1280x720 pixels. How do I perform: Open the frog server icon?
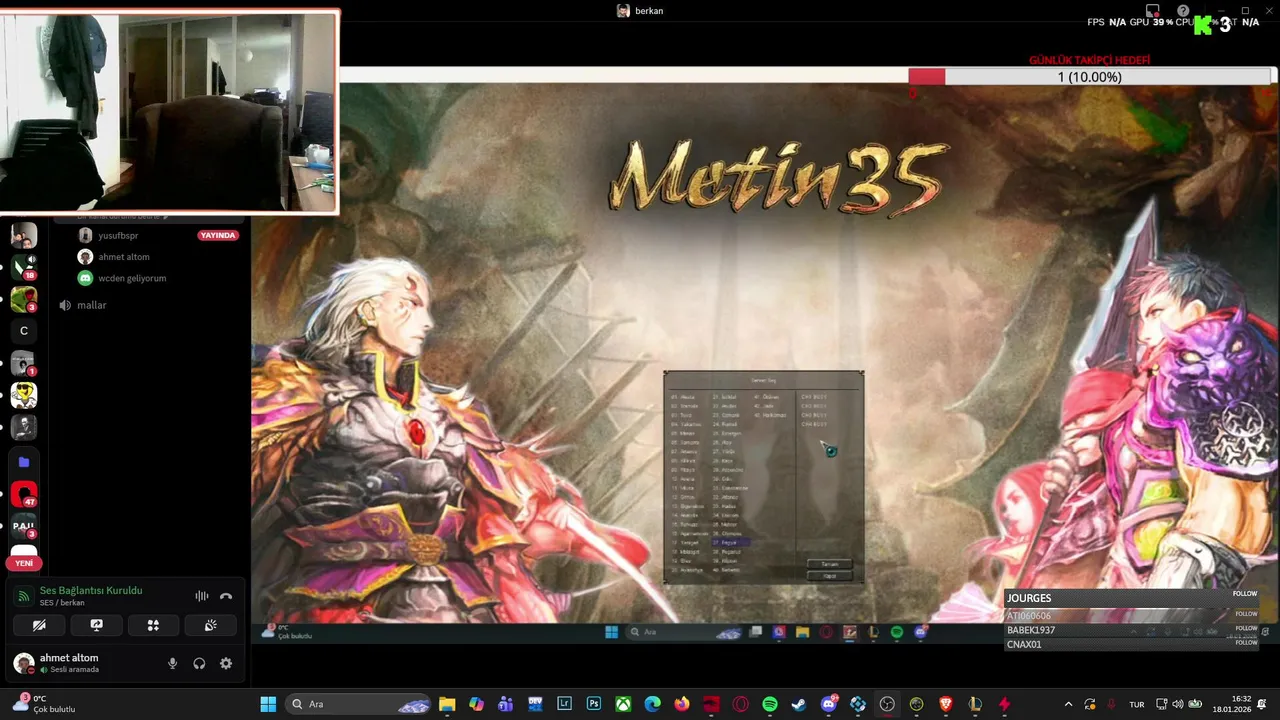[x=24, y=299]
